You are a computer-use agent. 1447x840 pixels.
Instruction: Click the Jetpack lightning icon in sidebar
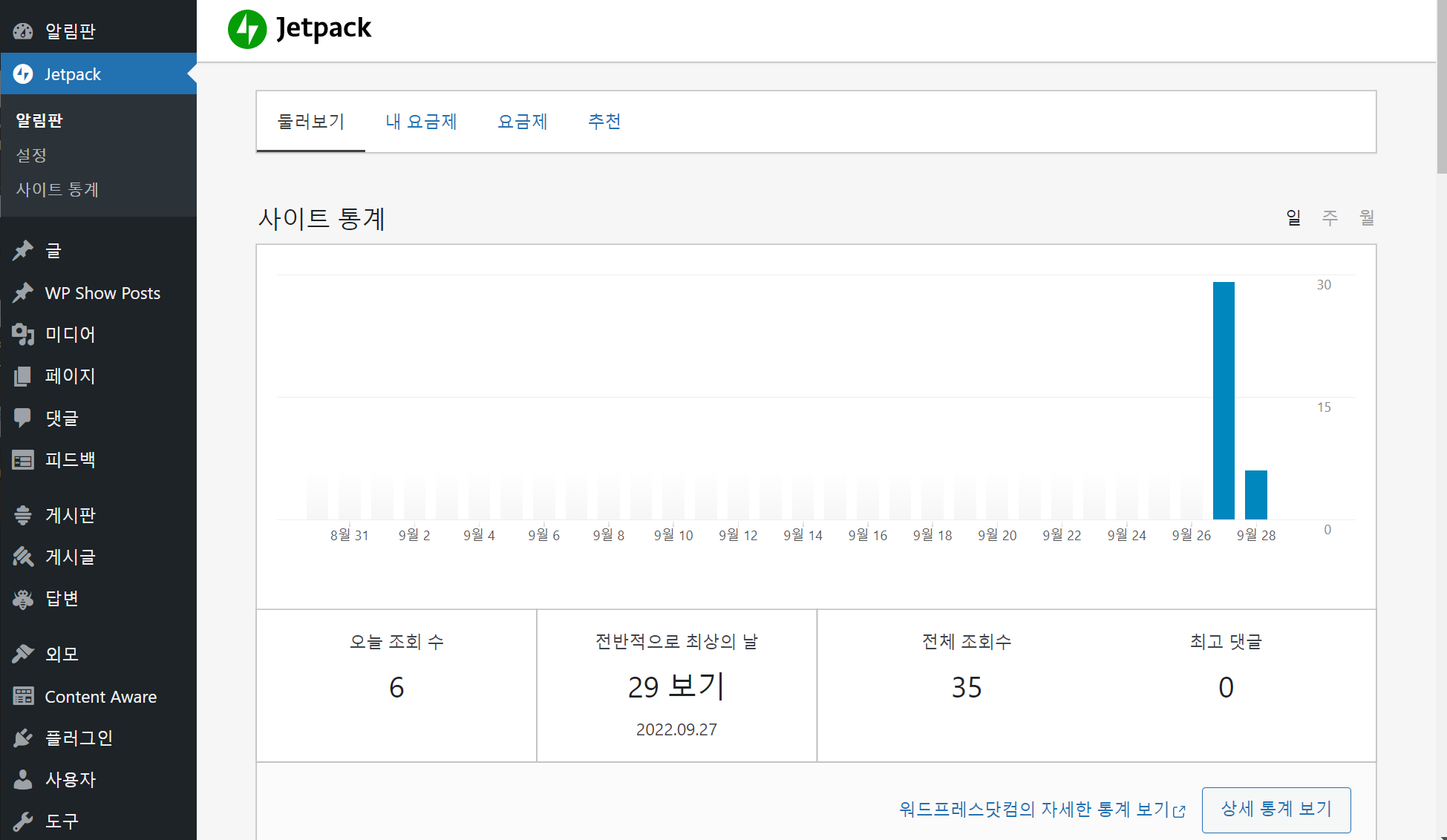click(x=23, y=74)
